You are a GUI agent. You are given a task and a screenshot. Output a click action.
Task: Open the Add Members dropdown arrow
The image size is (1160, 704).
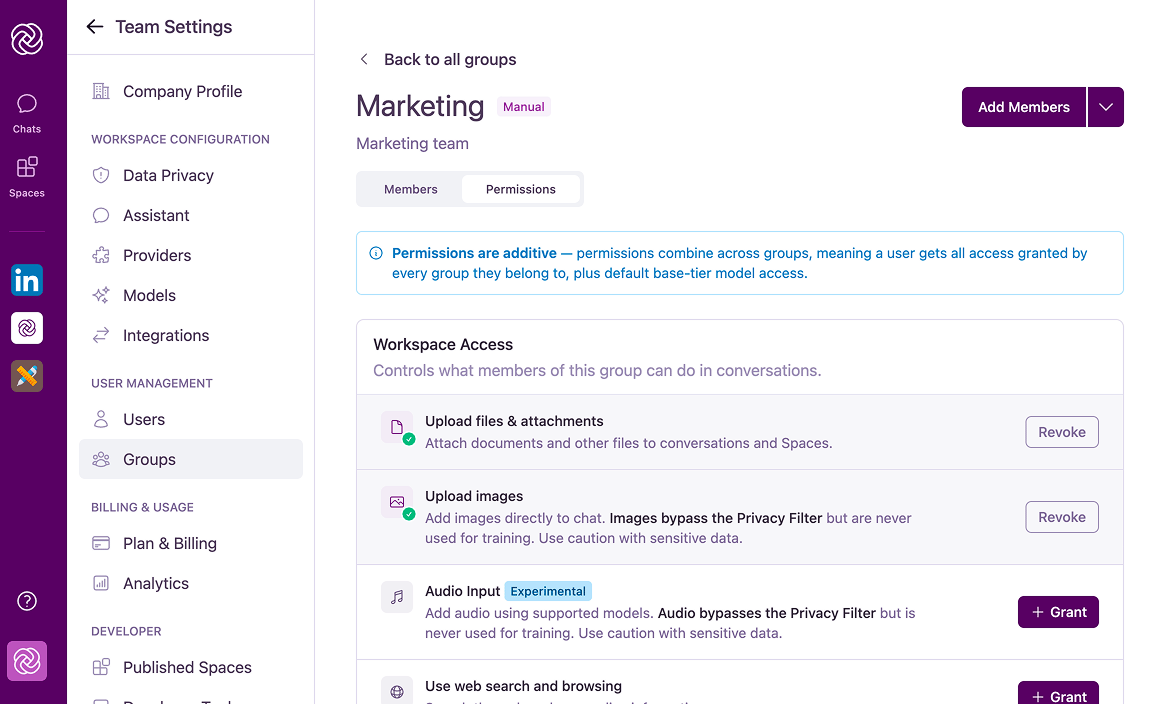[1105, 107]
